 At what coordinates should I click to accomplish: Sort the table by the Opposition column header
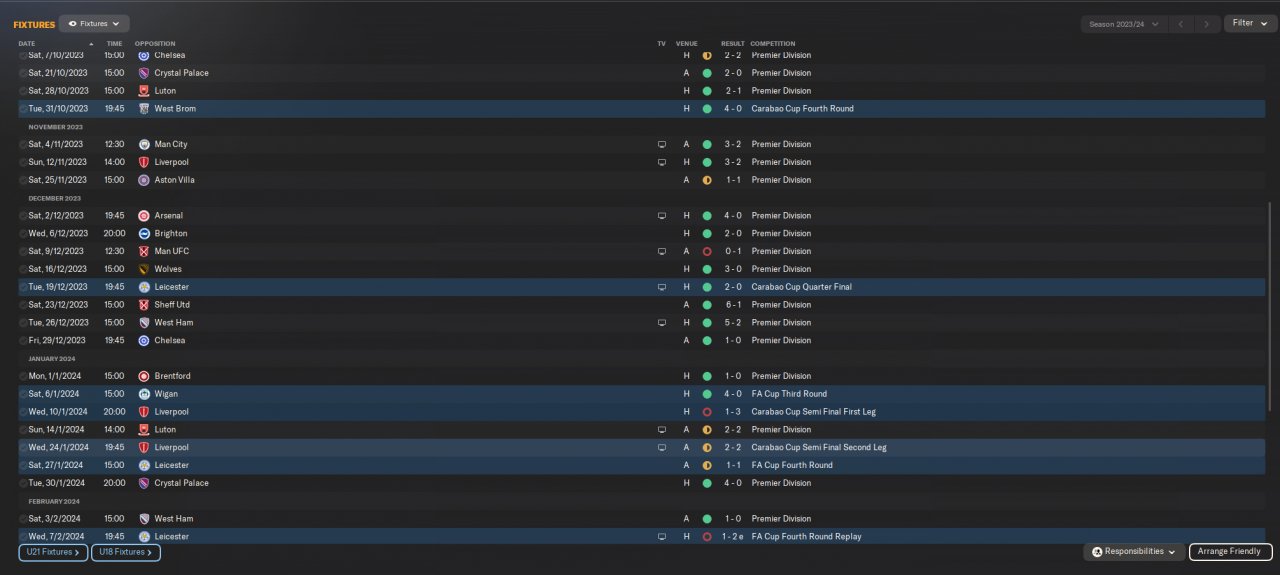155,44
